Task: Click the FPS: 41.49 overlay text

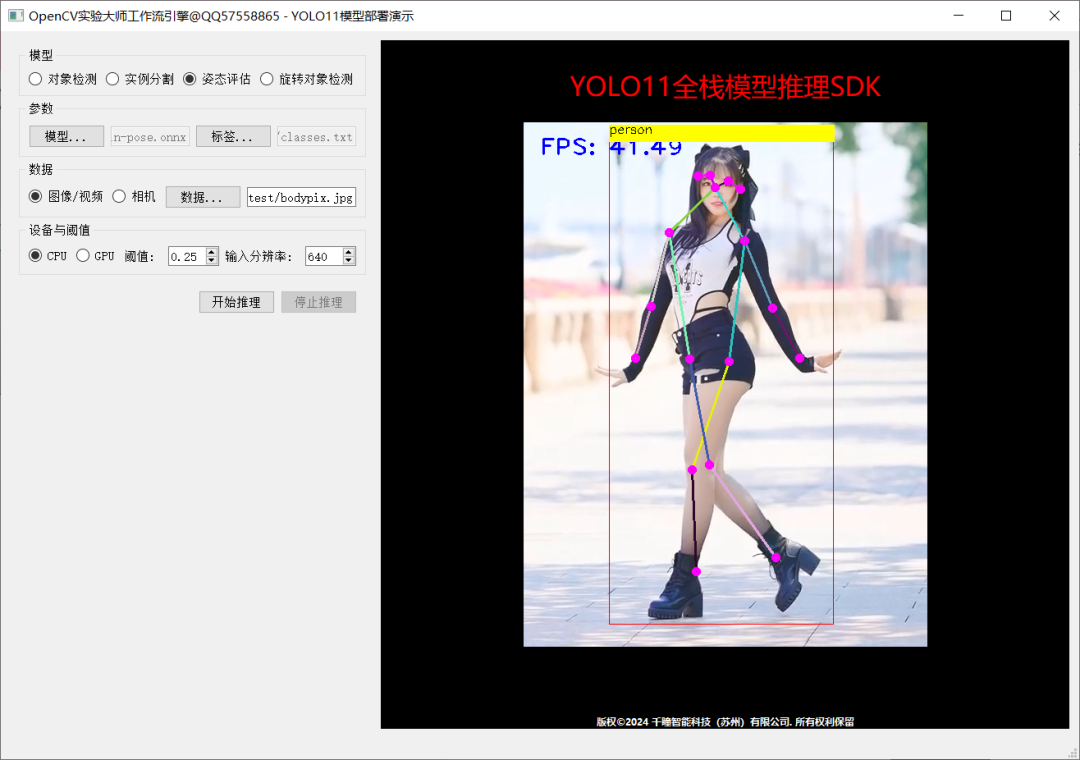Action: 611,147
